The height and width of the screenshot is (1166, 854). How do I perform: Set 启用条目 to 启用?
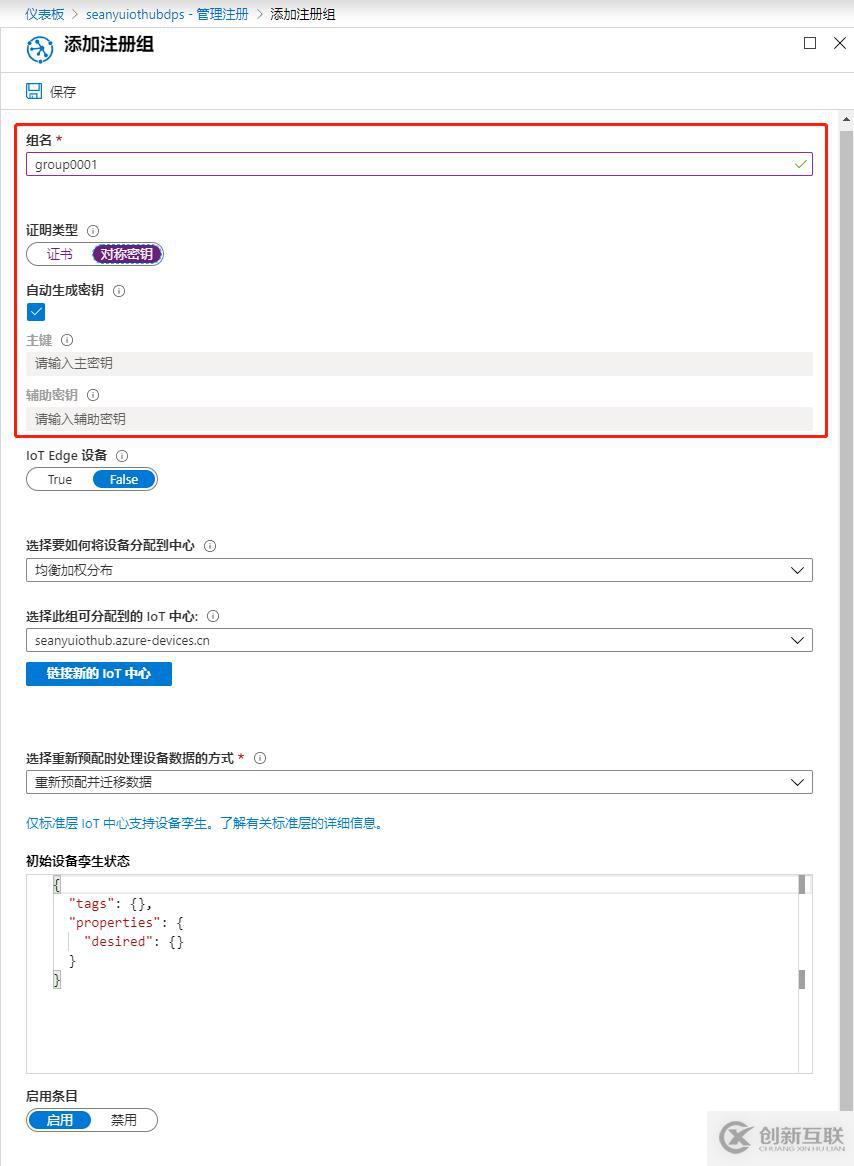pos(60,1120)
